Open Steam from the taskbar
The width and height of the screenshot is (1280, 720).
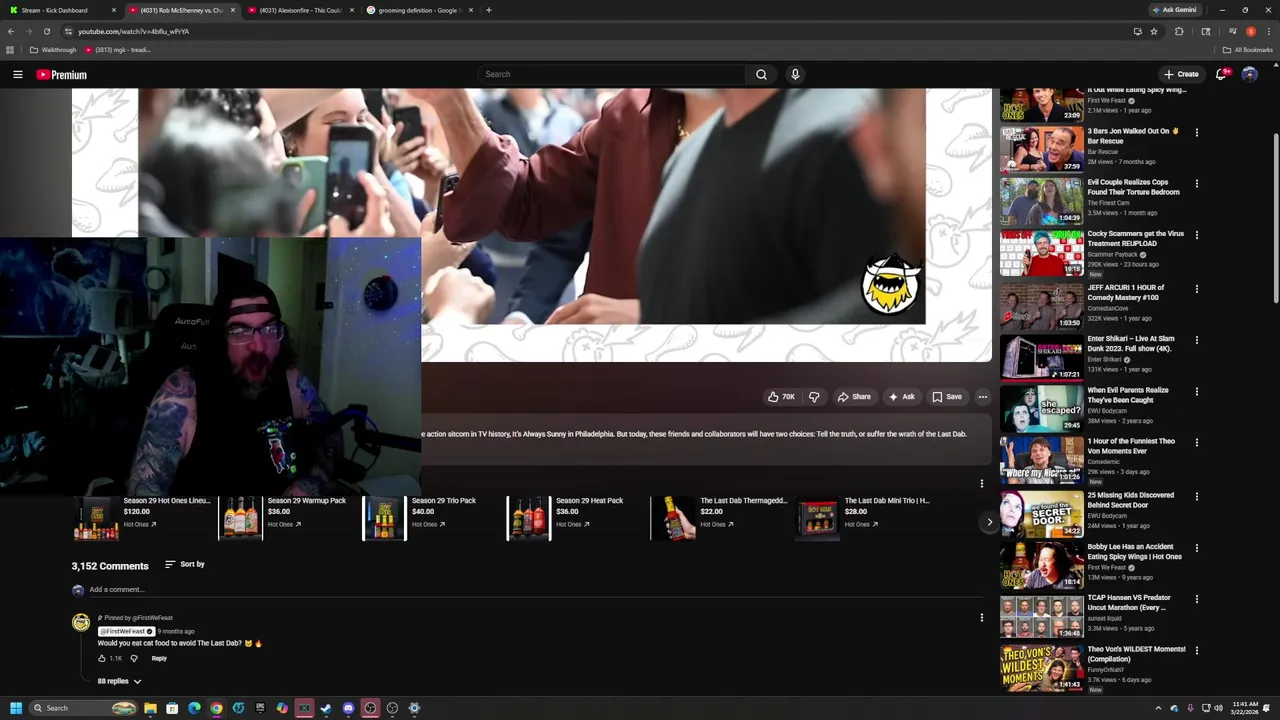coord(326,708)
